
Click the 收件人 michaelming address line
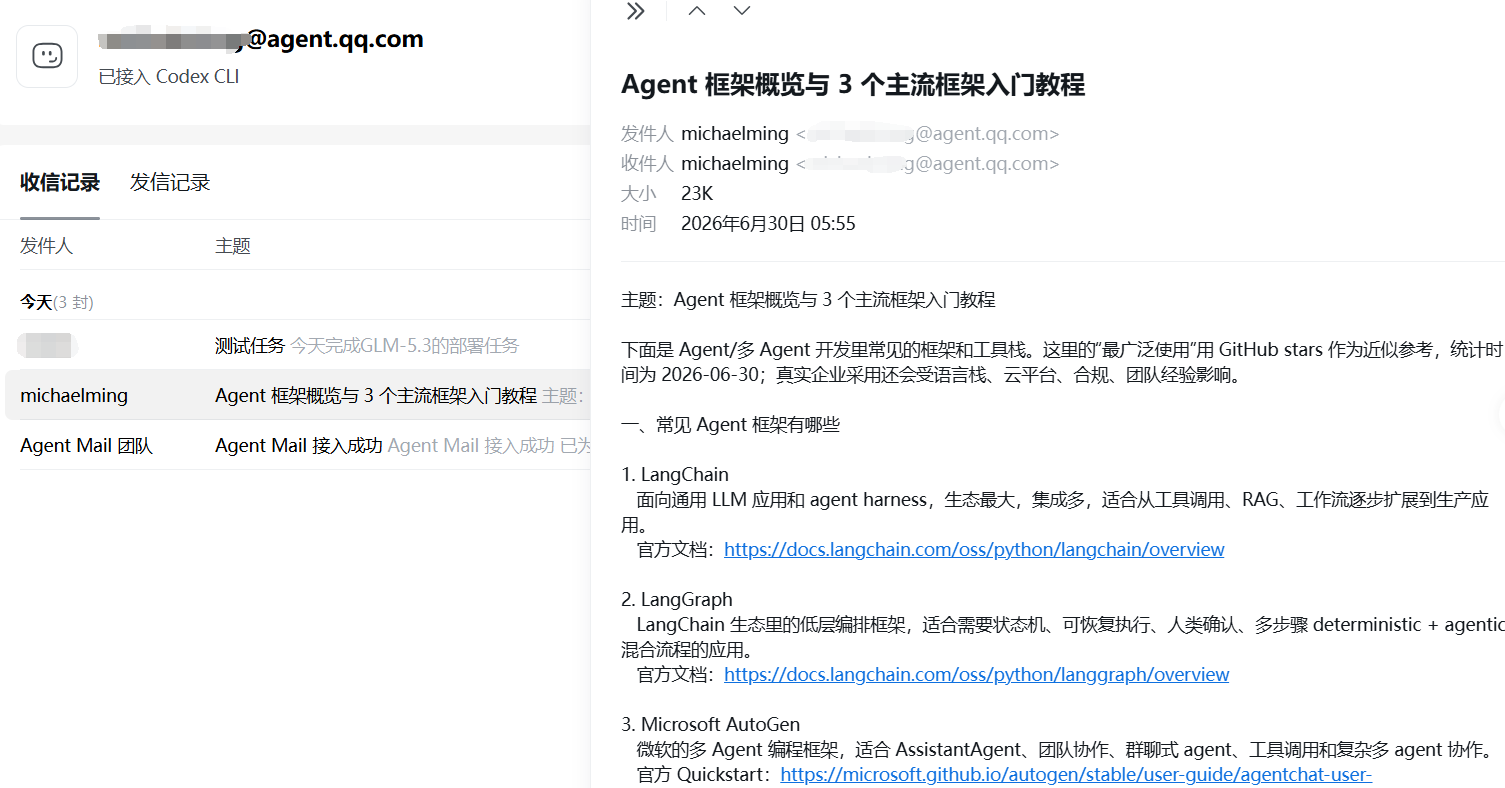coord(840,164)
